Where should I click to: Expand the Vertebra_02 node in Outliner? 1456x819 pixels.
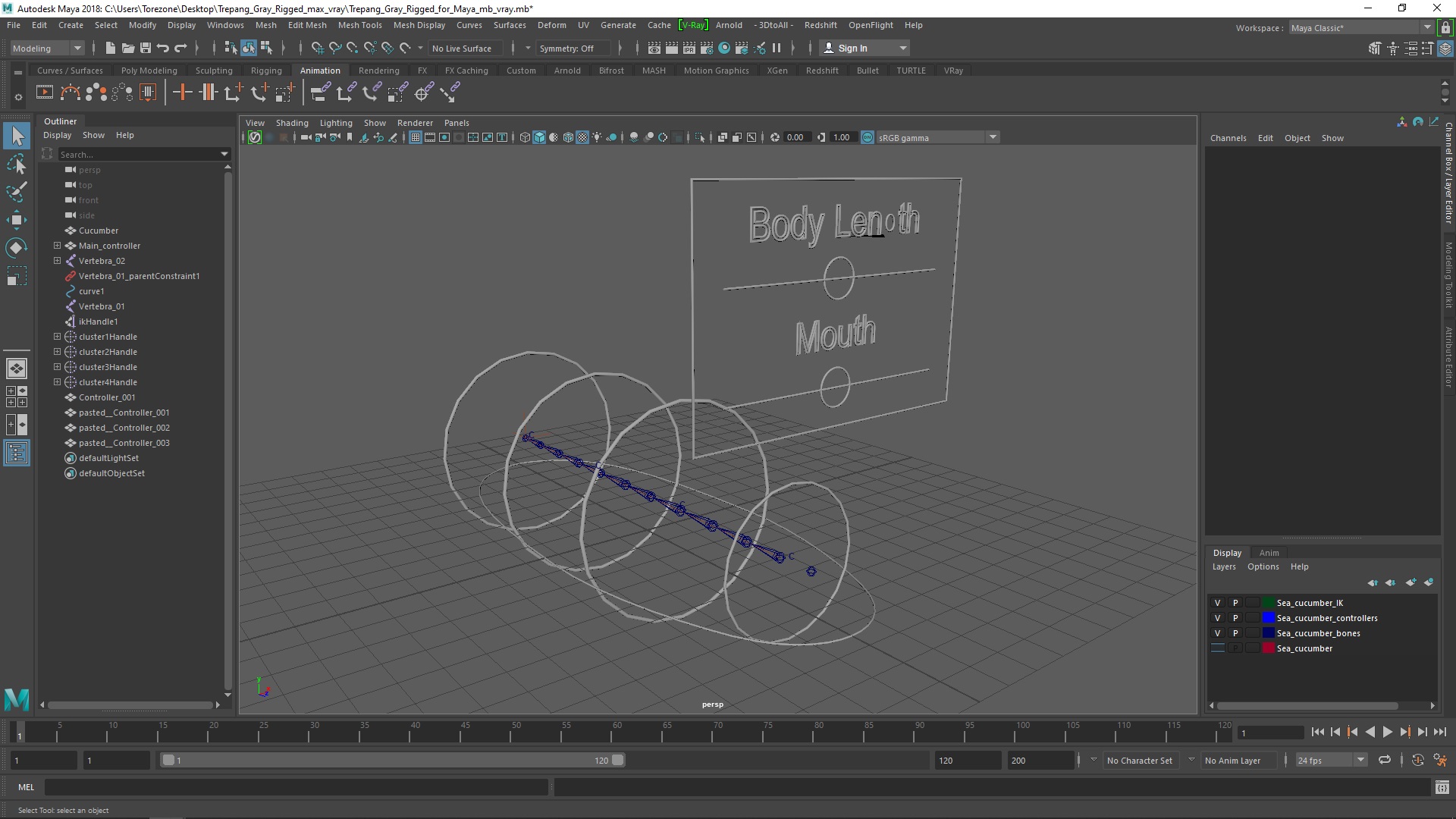(57, 261)
